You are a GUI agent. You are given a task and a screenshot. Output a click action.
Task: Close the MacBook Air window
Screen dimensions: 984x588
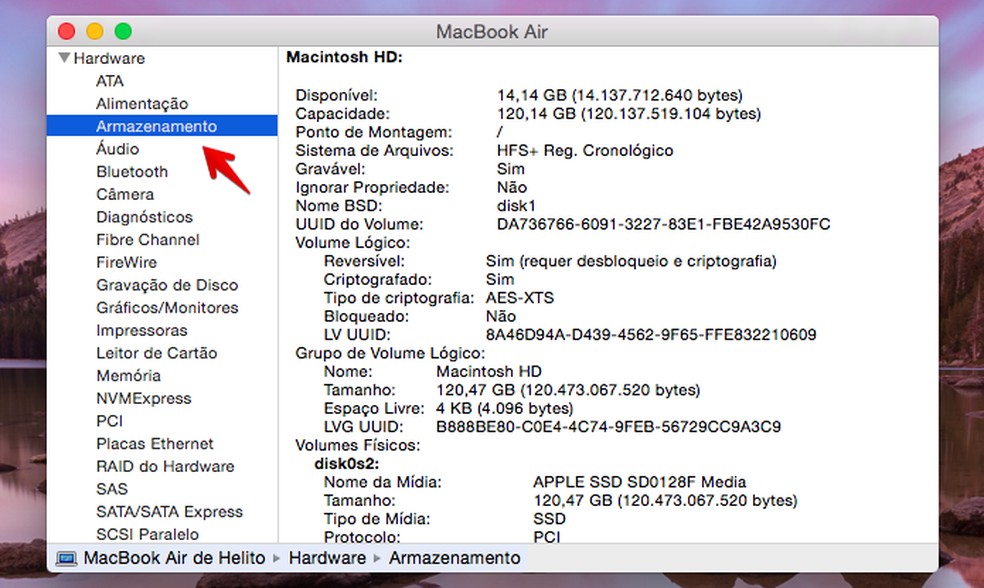[x=67, y=31]
